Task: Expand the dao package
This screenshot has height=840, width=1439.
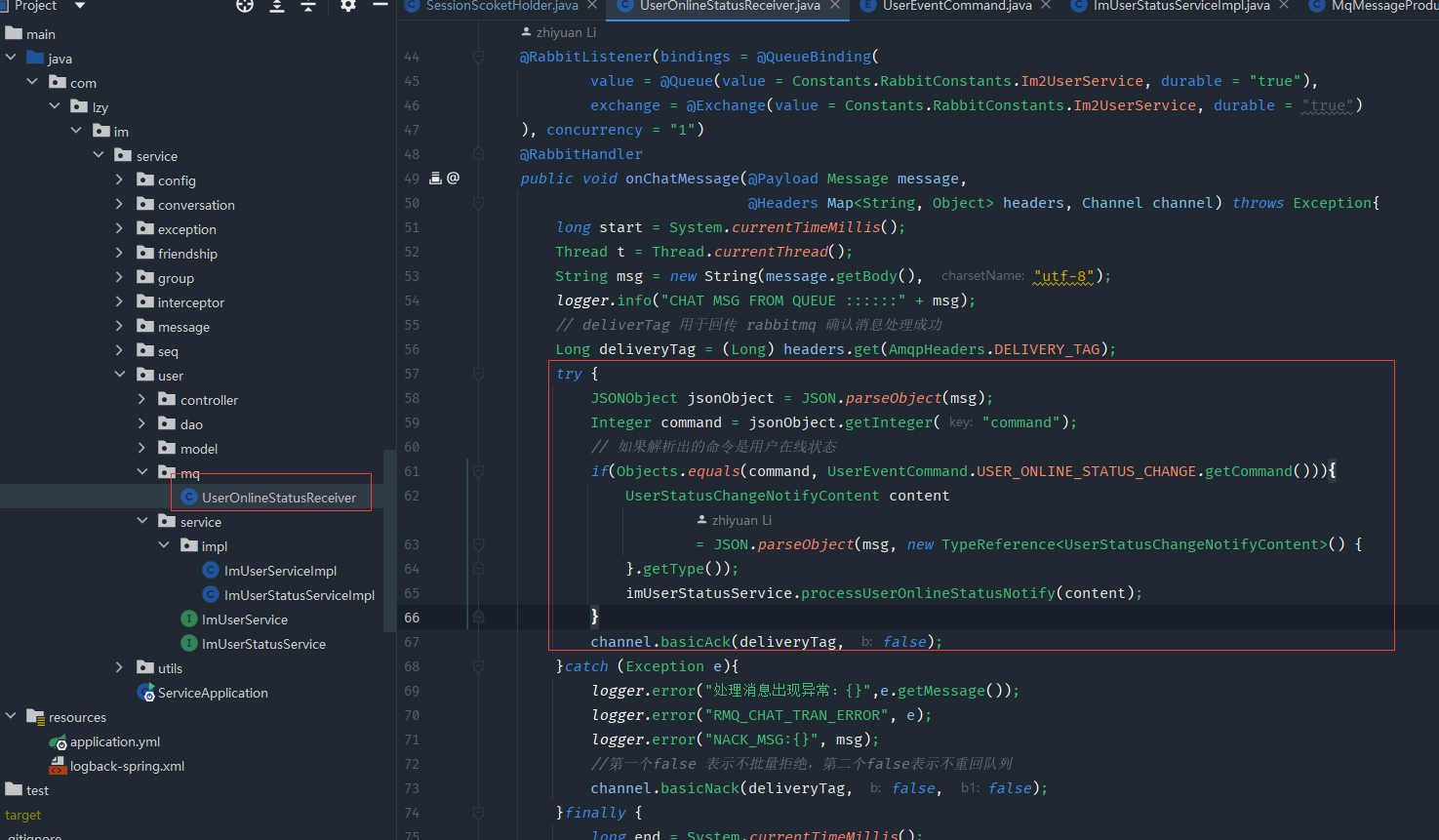Action: pos(141,423)
